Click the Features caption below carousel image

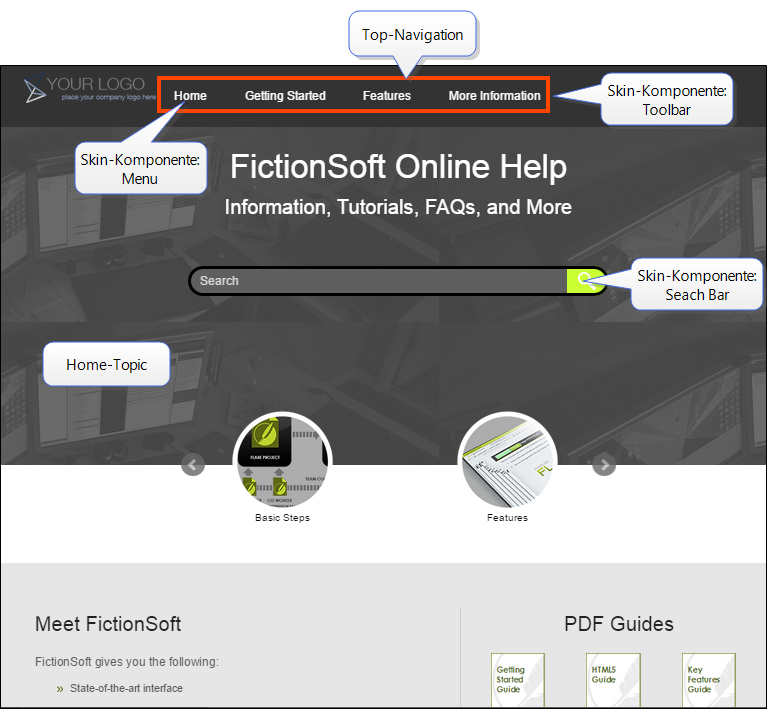coord(507,518)
